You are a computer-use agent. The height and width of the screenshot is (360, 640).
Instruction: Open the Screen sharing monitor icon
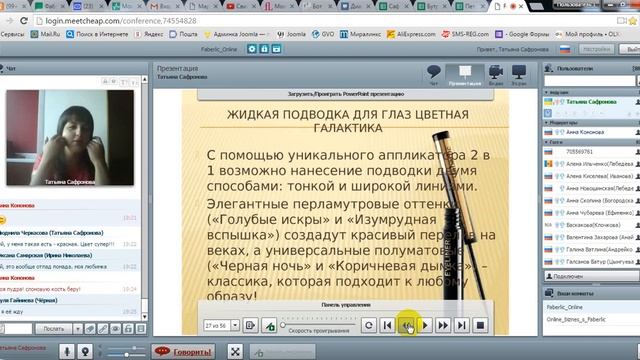[519, 75]
